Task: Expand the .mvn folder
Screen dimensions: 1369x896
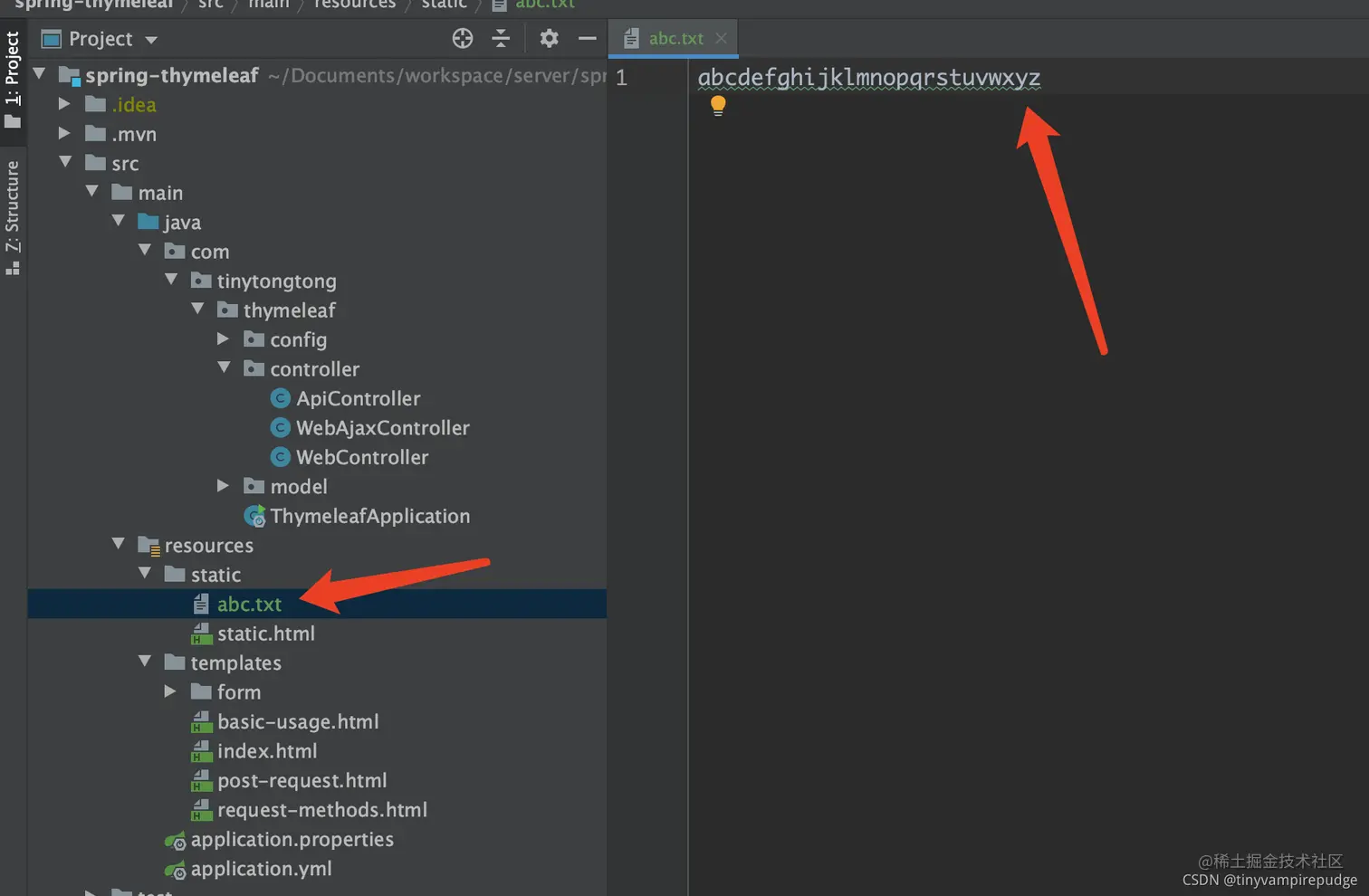Action: coord(64,134)
